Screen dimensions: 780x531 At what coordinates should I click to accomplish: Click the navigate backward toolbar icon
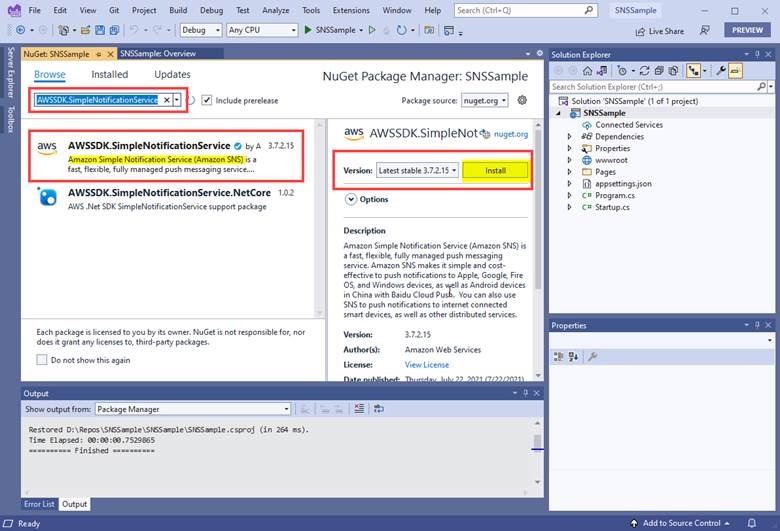(x=20, y=30)
